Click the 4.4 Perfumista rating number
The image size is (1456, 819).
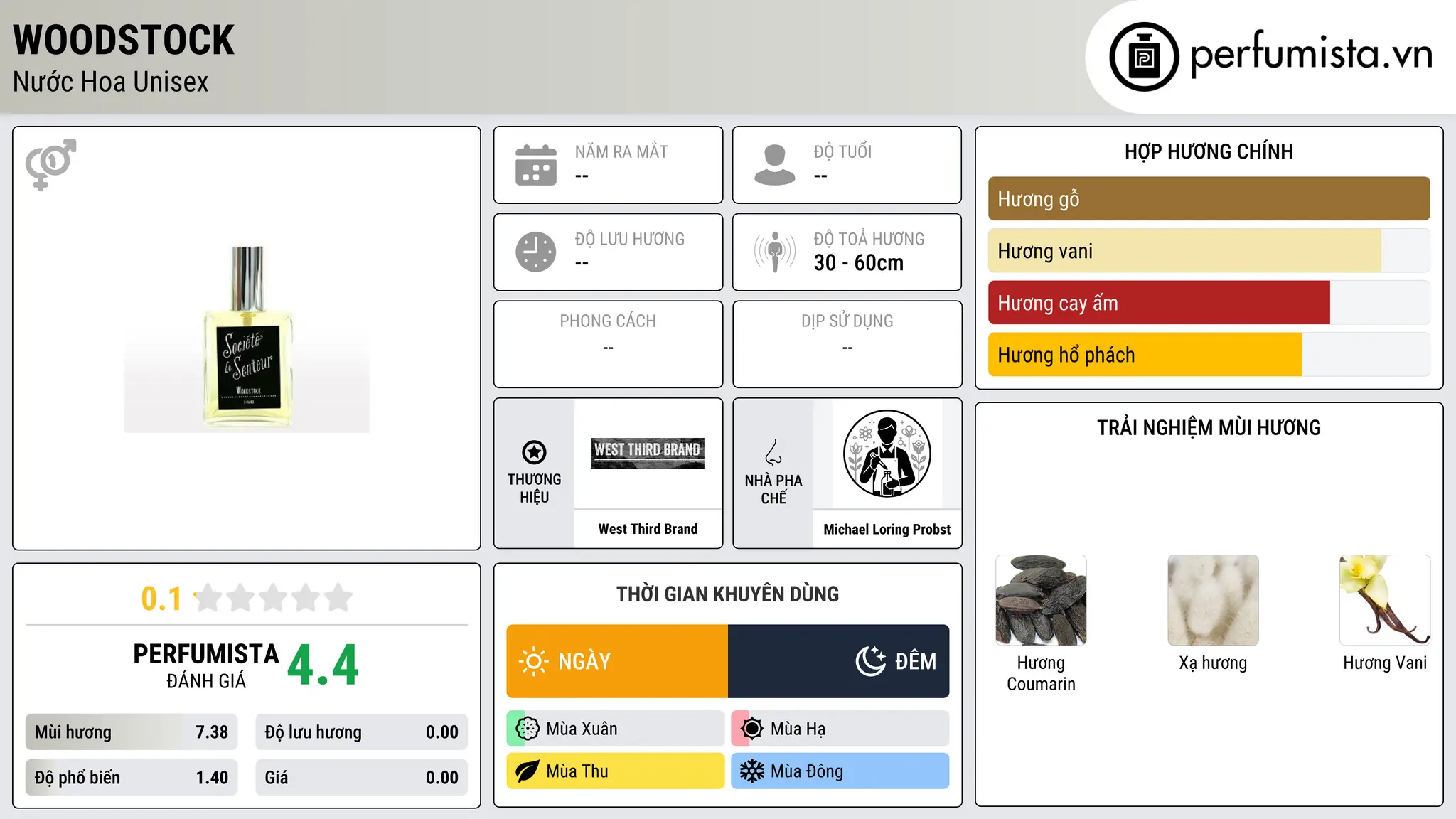pyautogui.click(x=323, y=665)
